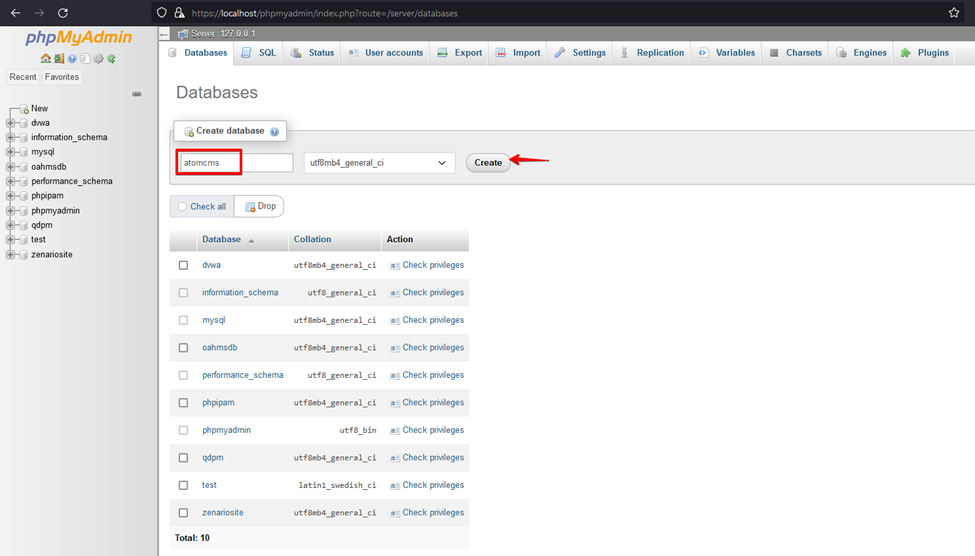
Task: Click the Favorites button in sidebar
Action: click(x=62, y=77)
